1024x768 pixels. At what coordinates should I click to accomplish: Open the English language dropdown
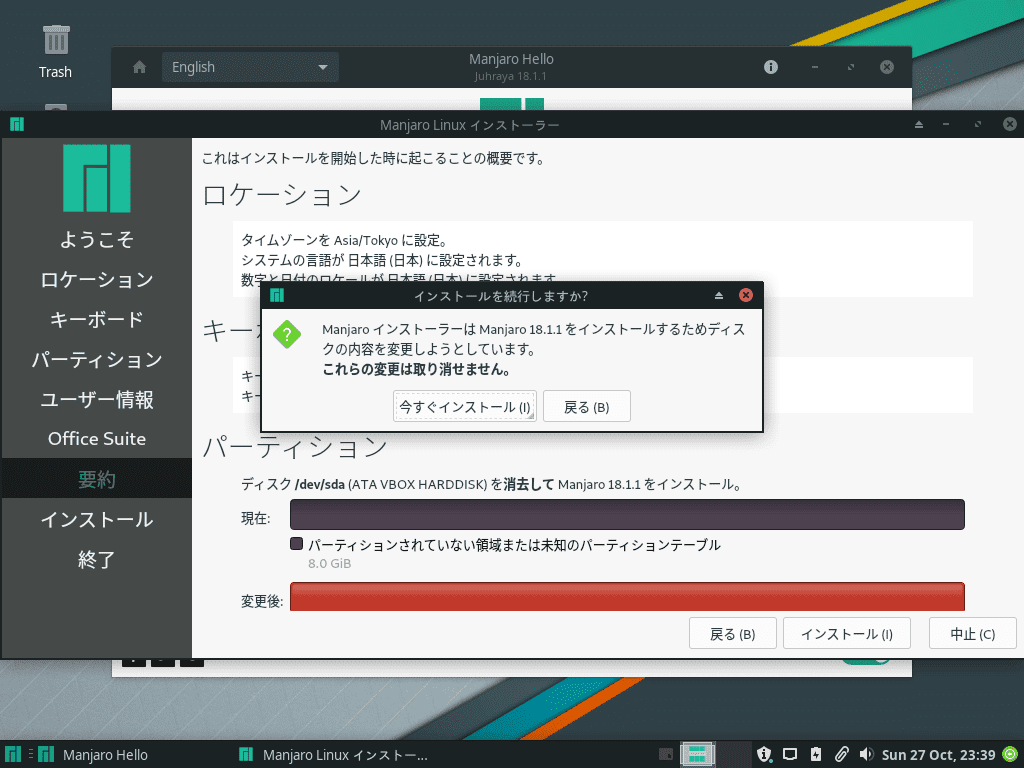point(250,67)
